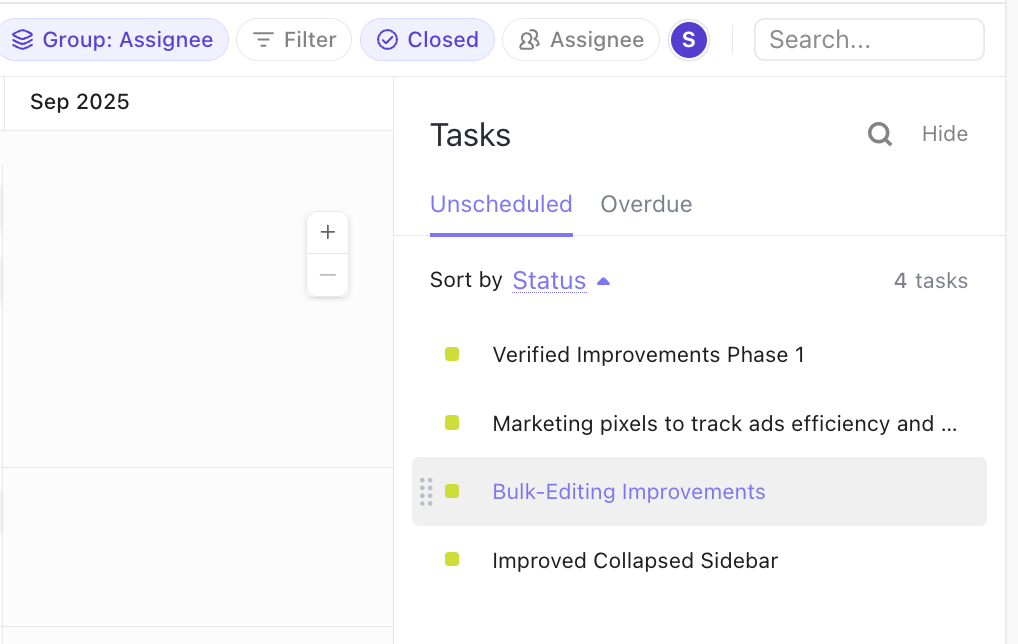
Task: Switch to the Overdue tab
Action: tap(646, 205)
